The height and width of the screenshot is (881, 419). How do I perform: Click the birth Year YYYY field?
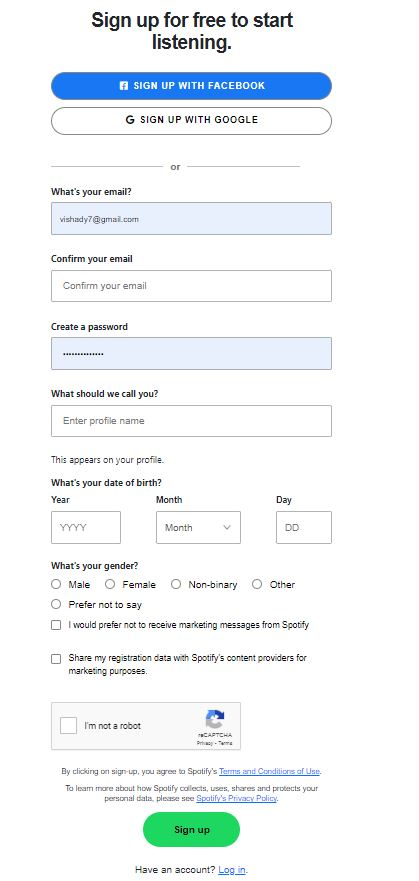point(86,528)
